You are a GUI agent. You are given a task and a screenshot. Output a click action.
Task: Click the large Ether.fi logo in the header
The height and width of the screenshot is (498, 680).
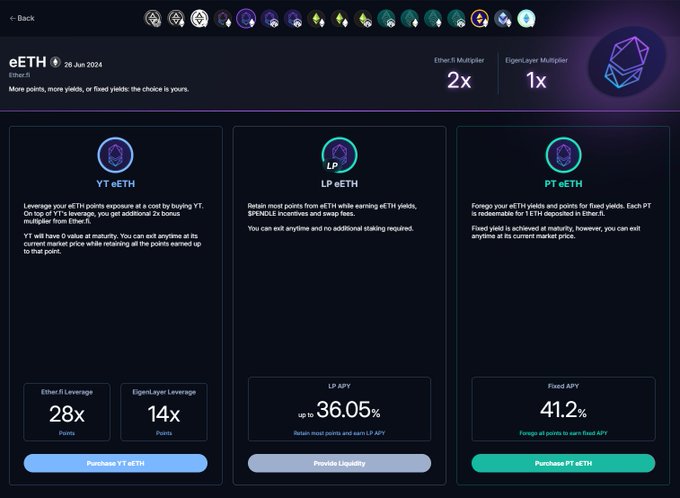(x=627, y=62)
